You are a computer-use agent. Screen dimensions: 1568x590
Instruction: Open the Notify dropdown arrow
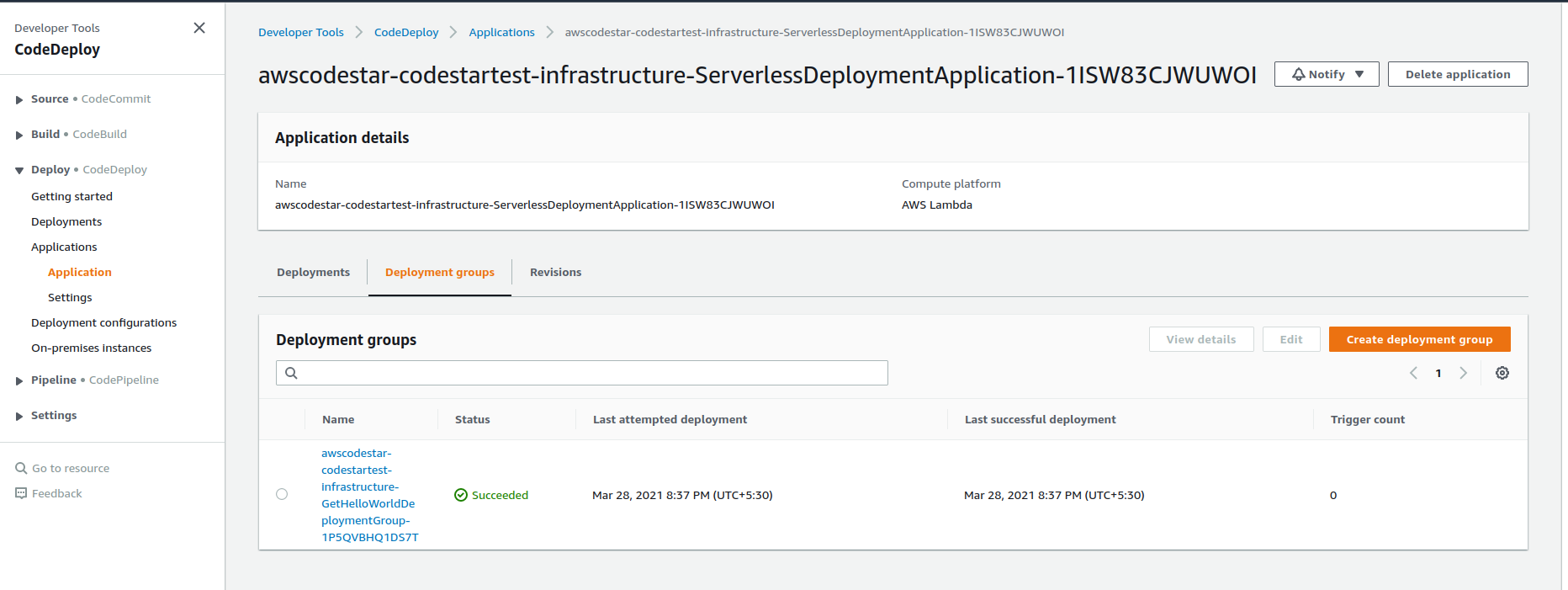[x=1359, y=74]
